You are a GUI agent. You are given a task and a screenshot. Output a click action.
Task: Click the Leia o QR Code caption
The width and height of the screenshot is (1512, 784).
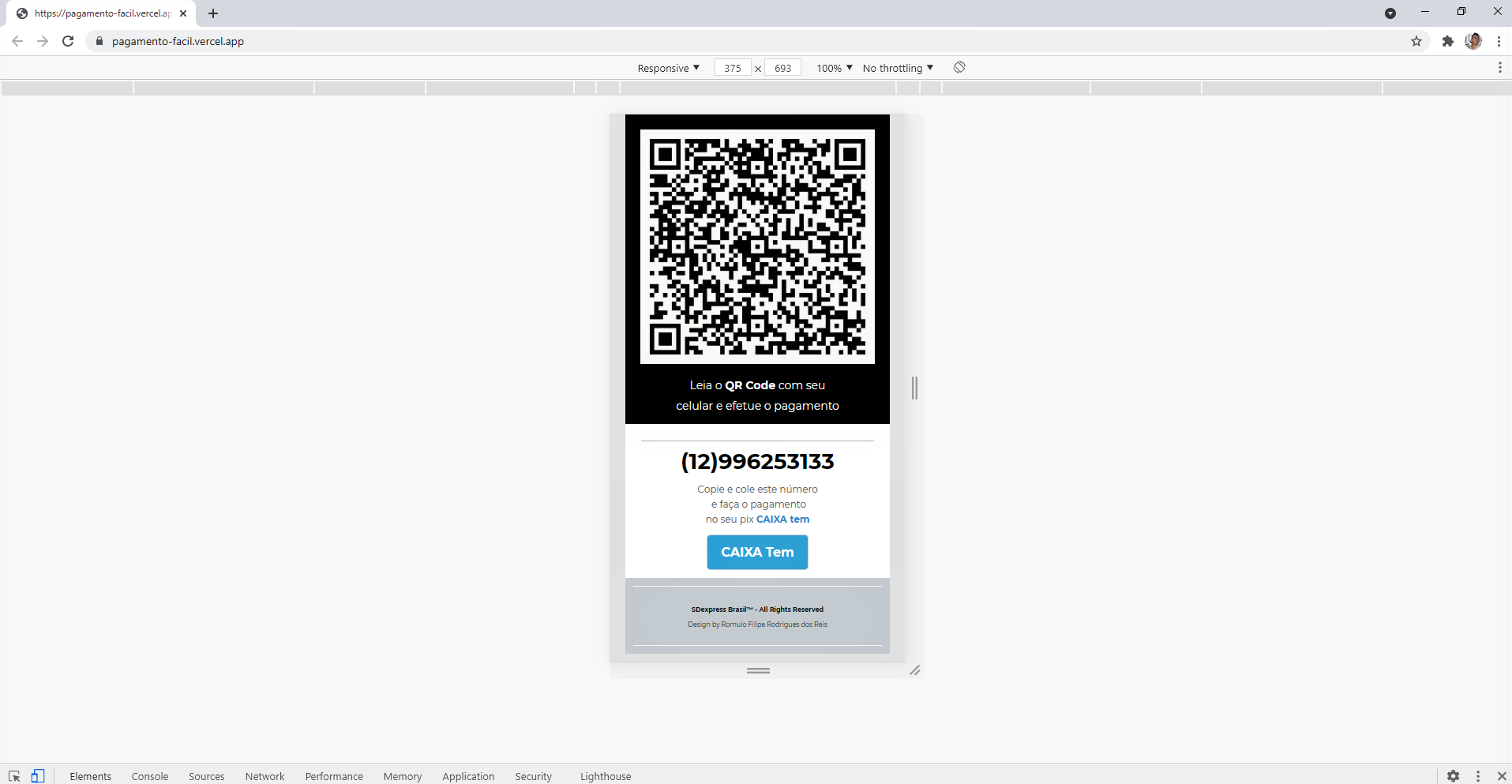(757, 396)
